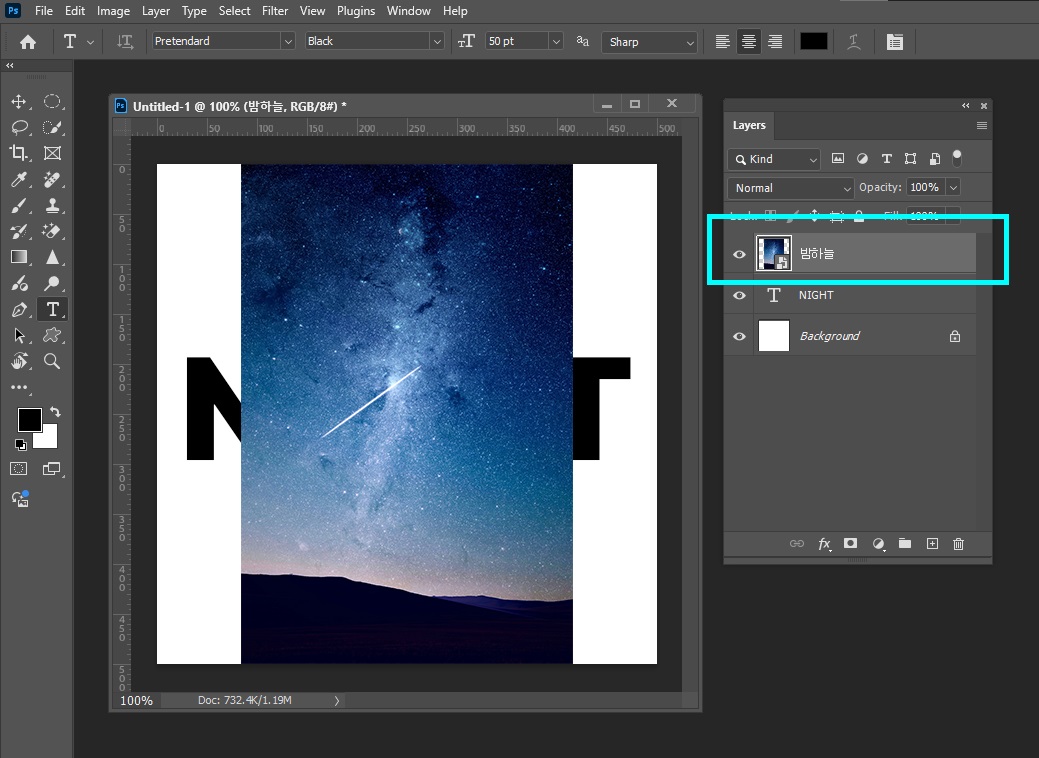Toggle filter for type layers

coord(887,158)
